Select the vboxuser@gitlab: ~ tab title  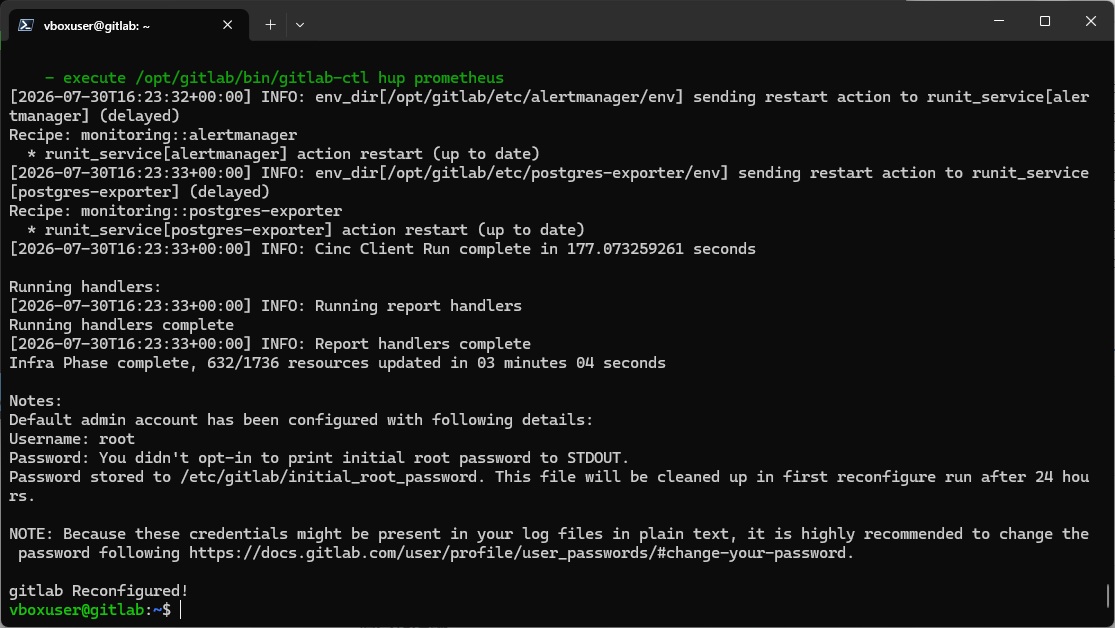97,26
